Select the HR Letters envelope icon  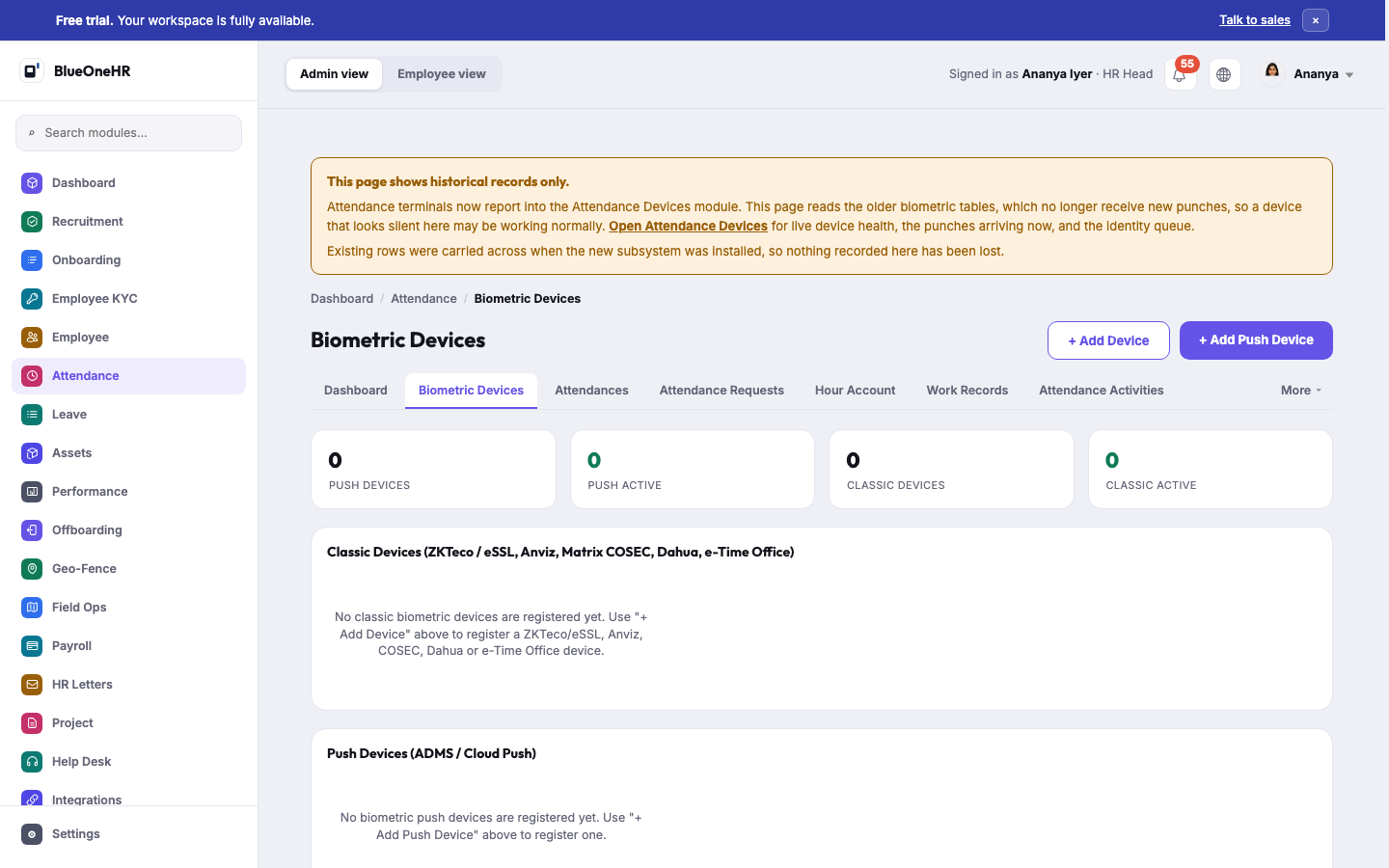point(32,684)
